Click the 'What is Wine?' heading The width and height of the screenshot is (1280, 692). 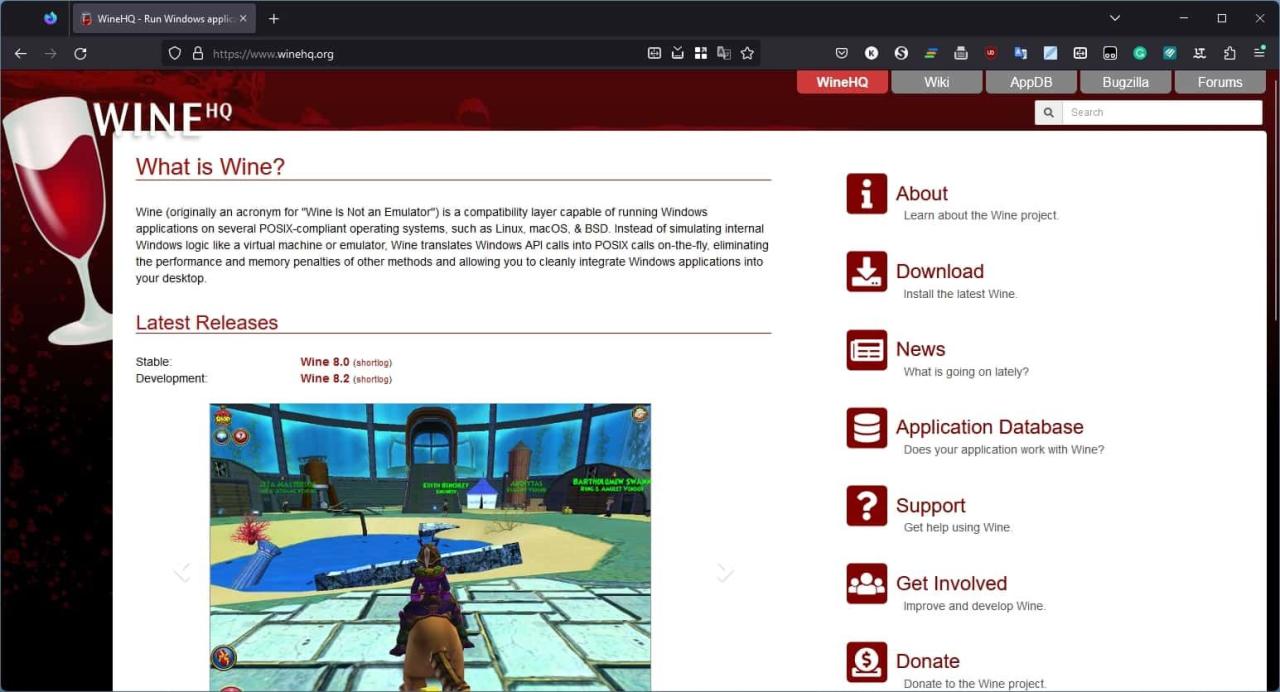tap(210, 167)
